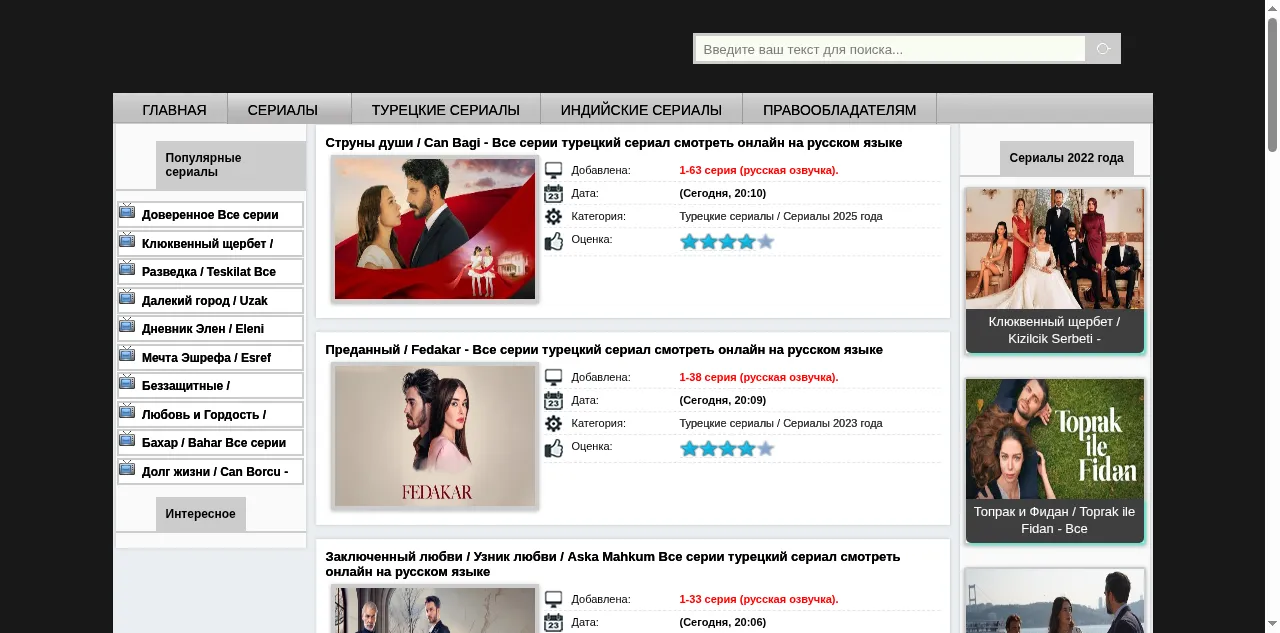
Task: Click TV icon beside Разведка / Teskilat
Action: (x=127, y=268)
